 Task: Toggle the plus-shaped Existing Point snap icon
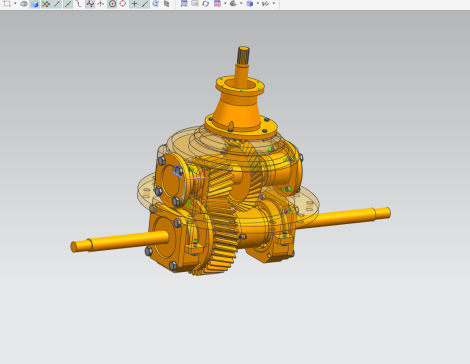pos(134,4)
